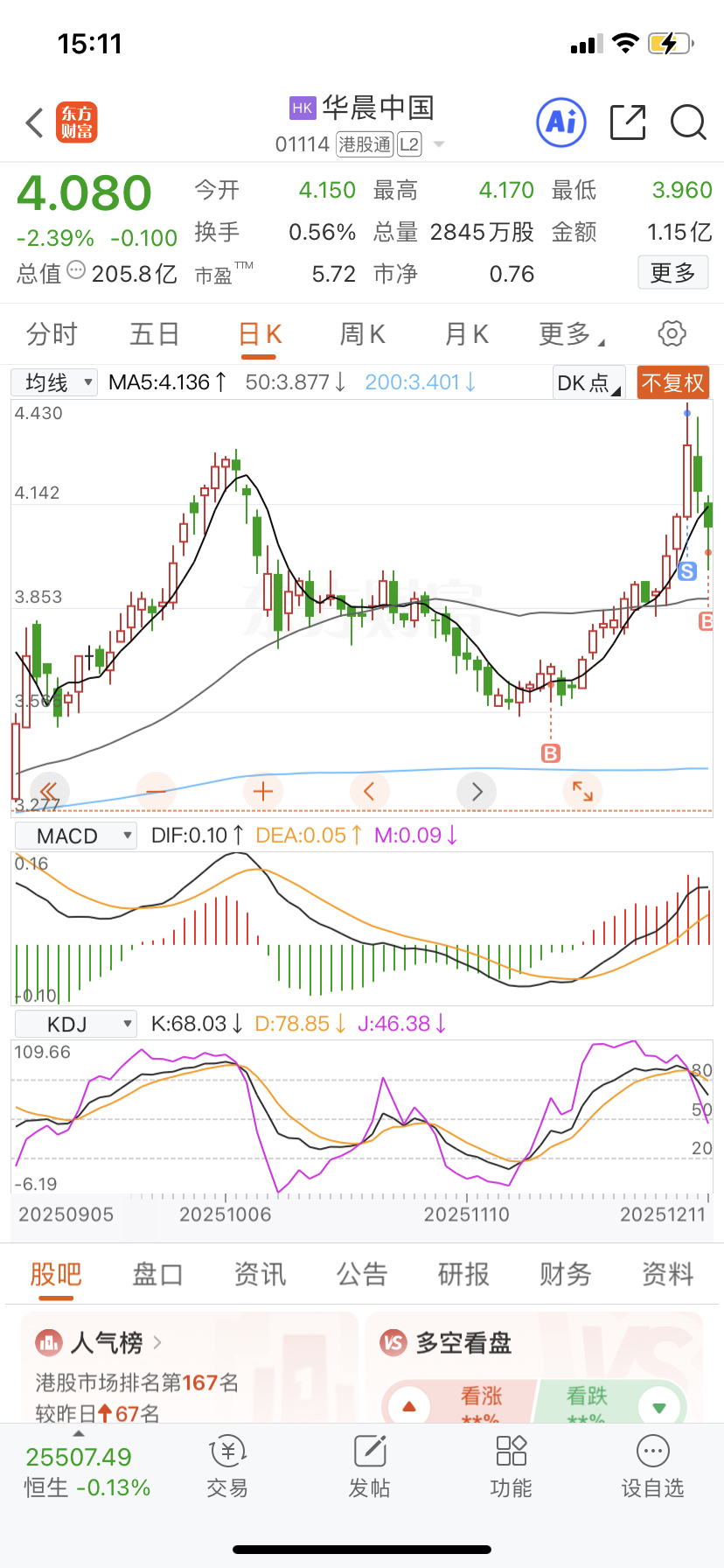Open the 东方财富 logo icon
This screenshot has height=1568, width=724.
[x=77, y=122]
